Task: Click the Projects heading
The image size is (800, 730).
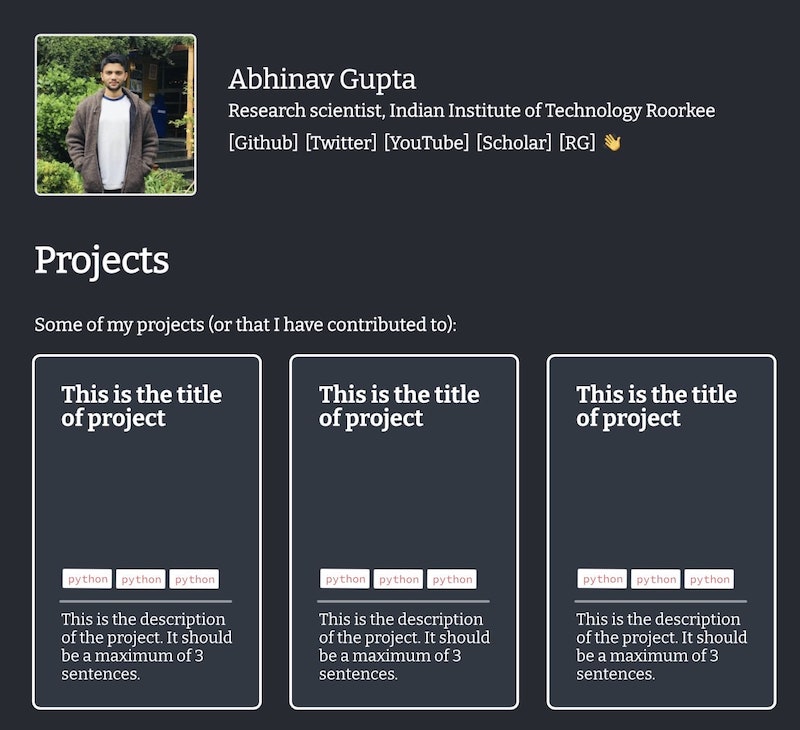Action: [x=103, y=258]
